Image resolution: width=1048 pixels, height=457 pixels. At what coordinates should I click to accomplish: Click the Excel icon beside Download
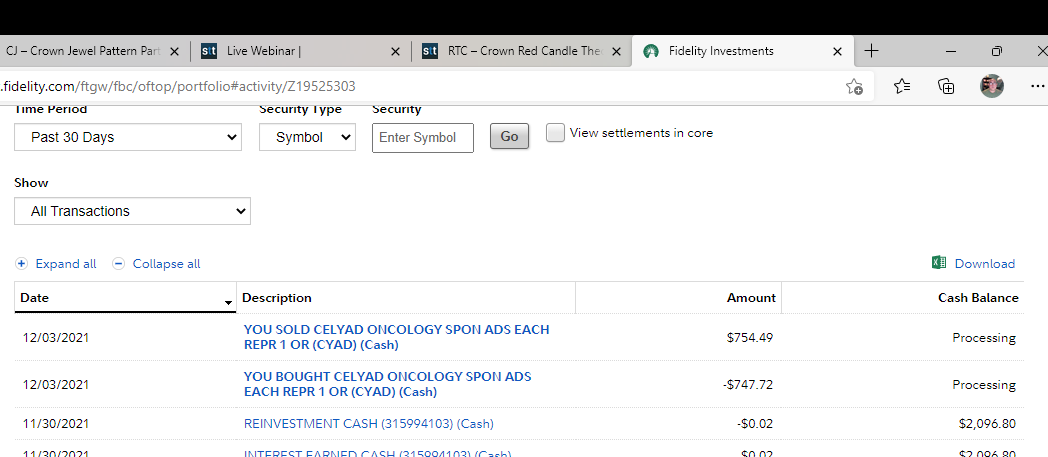939,263
